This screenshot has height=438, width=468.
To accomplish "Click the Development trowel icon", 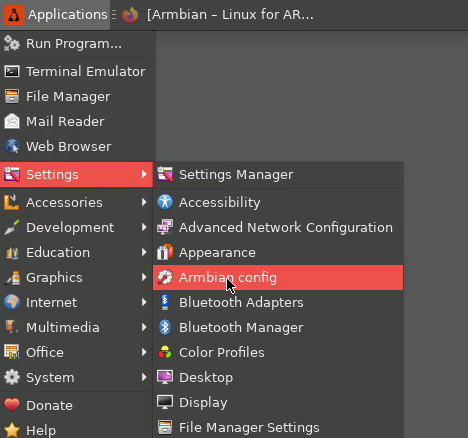I will [x=12, y=227].
